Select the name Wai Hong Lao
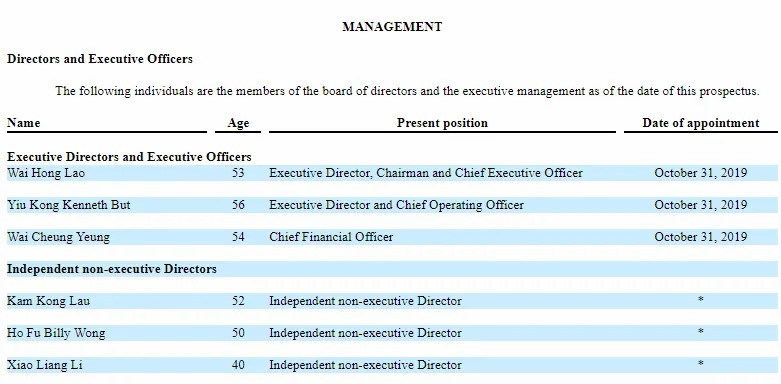 (x=46, y=173)
